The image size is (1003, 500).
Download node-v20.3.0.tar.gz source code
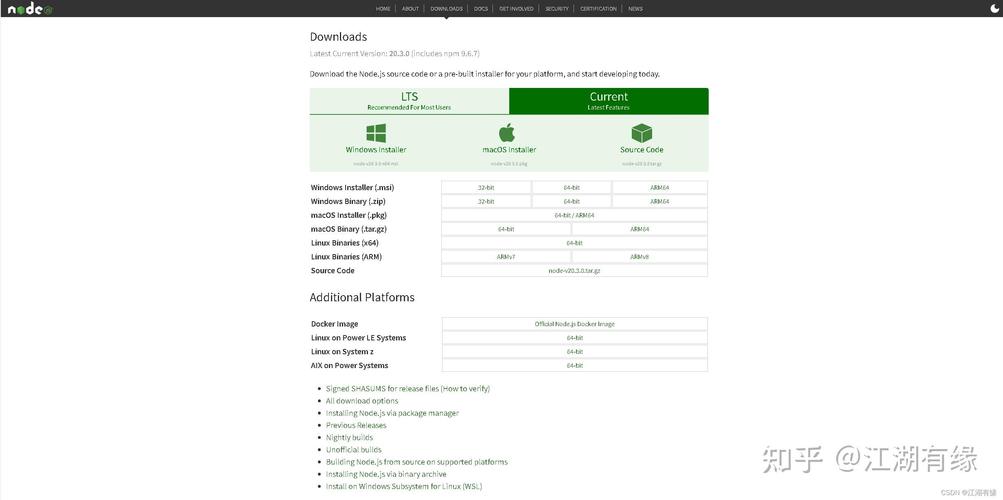pos(574,270)
